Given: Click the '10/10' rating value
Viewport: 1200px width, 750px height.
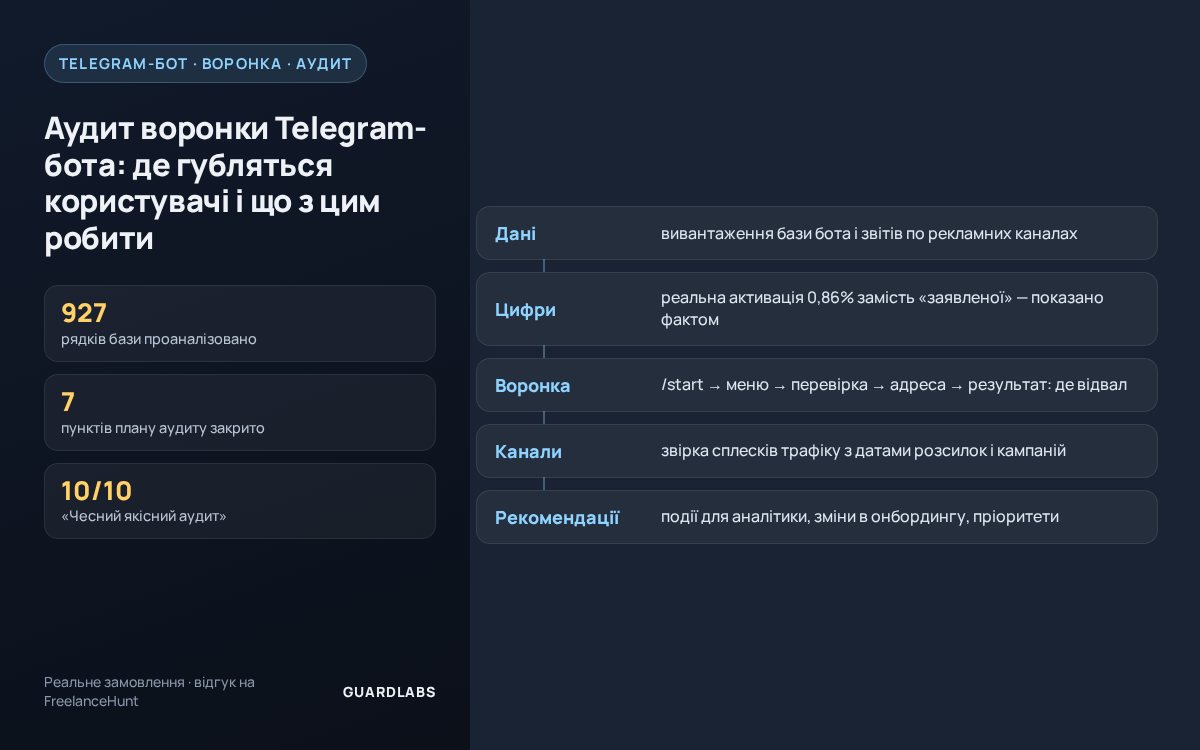Looking at the screenshot, I should click(x=97, y=491).
